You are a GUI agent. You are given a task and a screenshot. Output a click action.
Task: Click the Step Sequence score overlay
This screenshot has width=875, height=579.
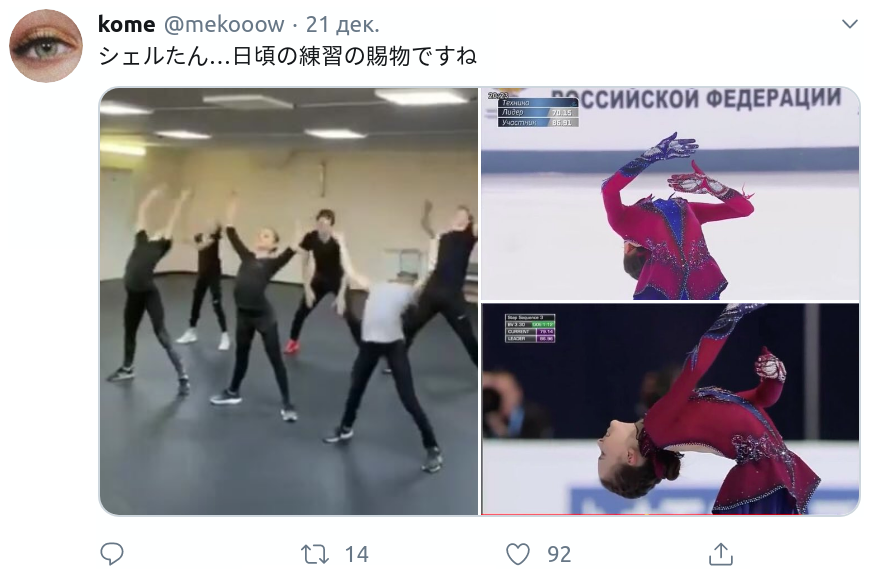click(x=530, y=328)
